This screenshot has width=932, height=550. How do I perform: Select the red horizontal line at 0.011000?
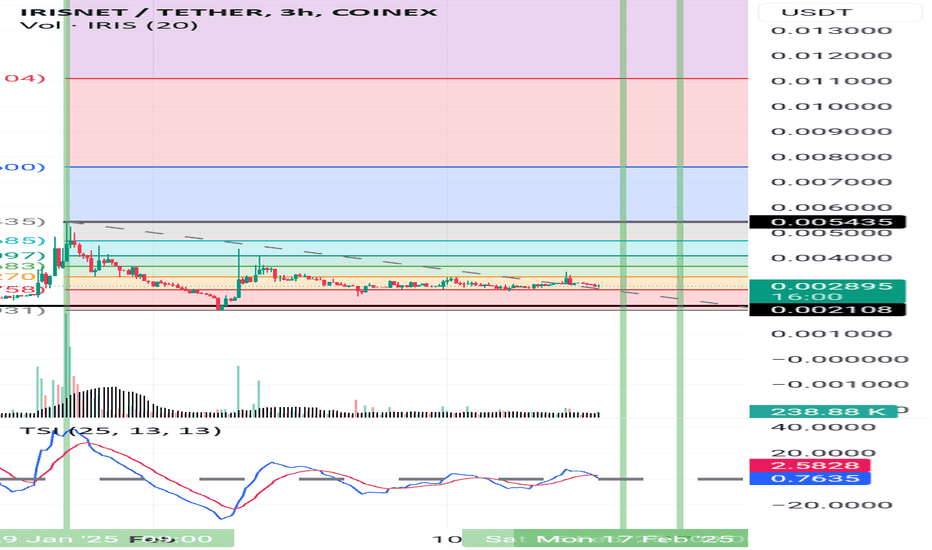pyautogui.click(x=407, y=78)
